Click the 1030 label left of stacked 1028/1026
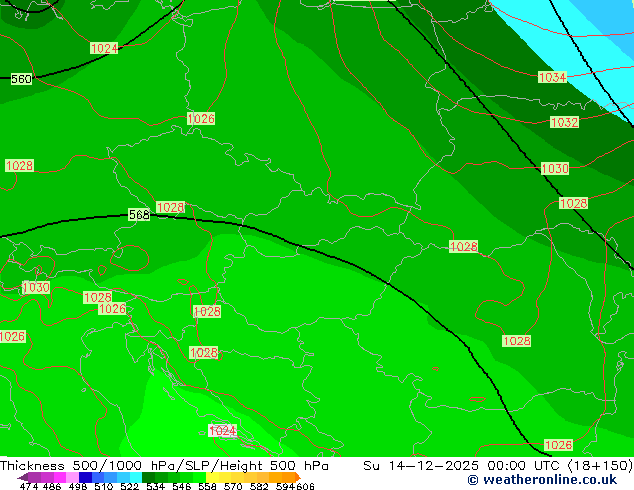The image size is (634, 490). tap(36, 287)
